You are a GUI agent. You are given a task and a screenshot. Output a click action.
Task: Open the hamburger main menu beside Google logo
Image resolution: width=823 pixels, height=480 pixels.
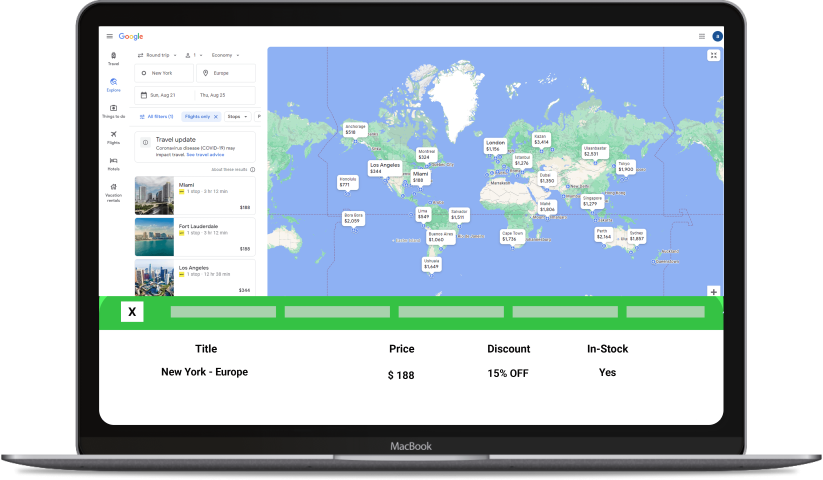point(110,36)
